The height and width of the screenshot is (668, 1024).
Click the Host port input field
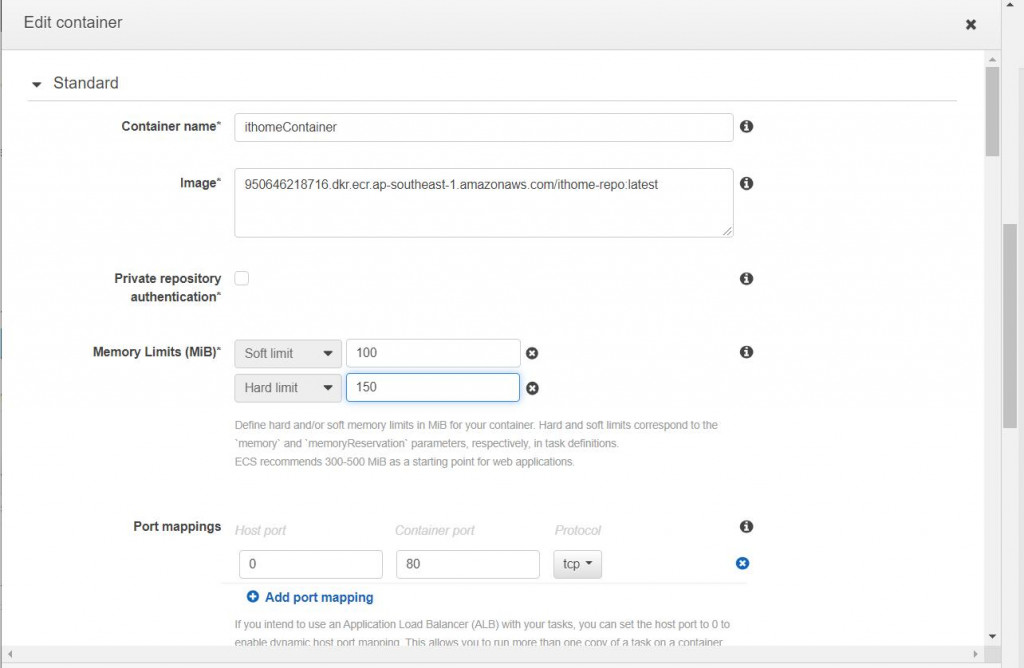coord(310,564)
